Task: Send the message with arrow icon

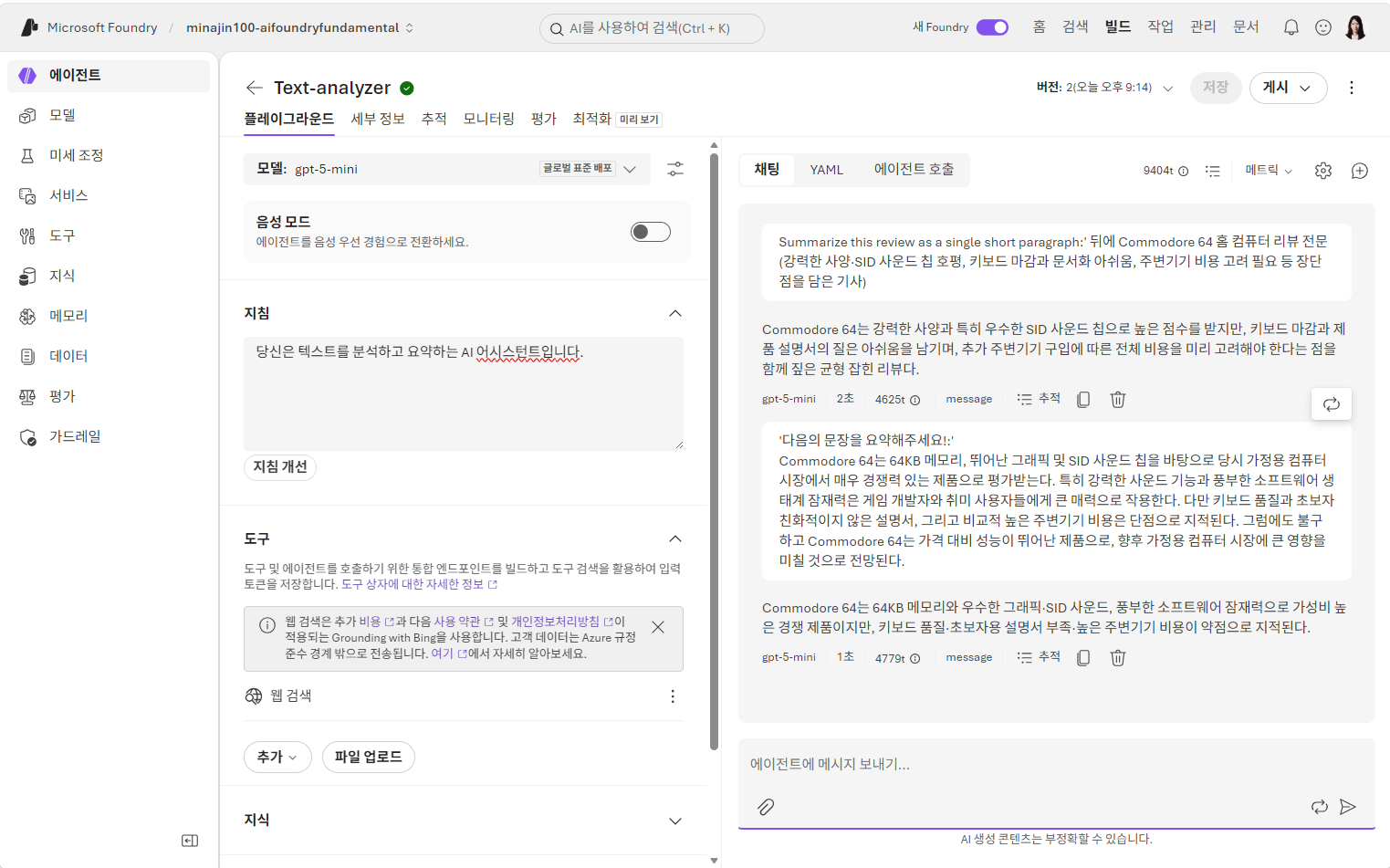Action: [x=1348, y=807]
